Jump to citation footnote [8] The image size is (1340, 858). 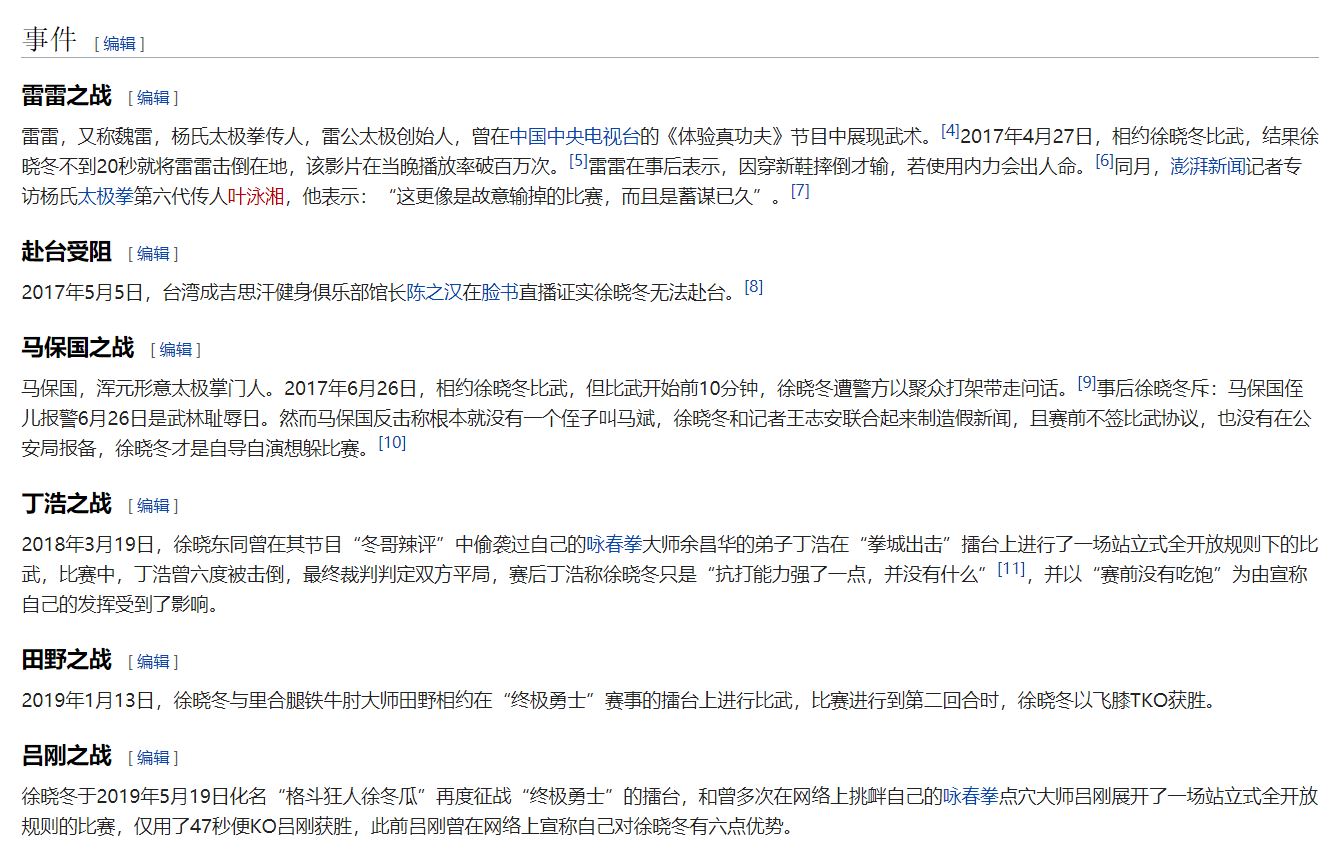click(x=753, y=286)
